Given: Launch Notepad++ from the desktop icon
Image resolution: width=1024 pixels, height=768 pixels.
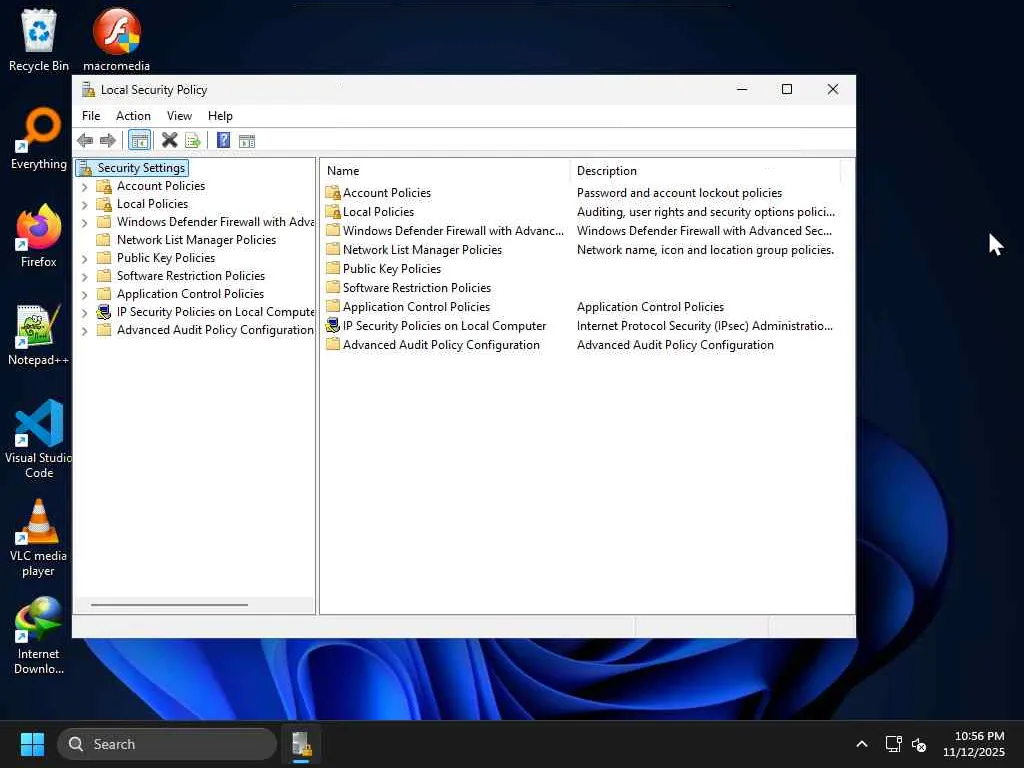Looking at the screenshot, I should [x=39, y=329].
